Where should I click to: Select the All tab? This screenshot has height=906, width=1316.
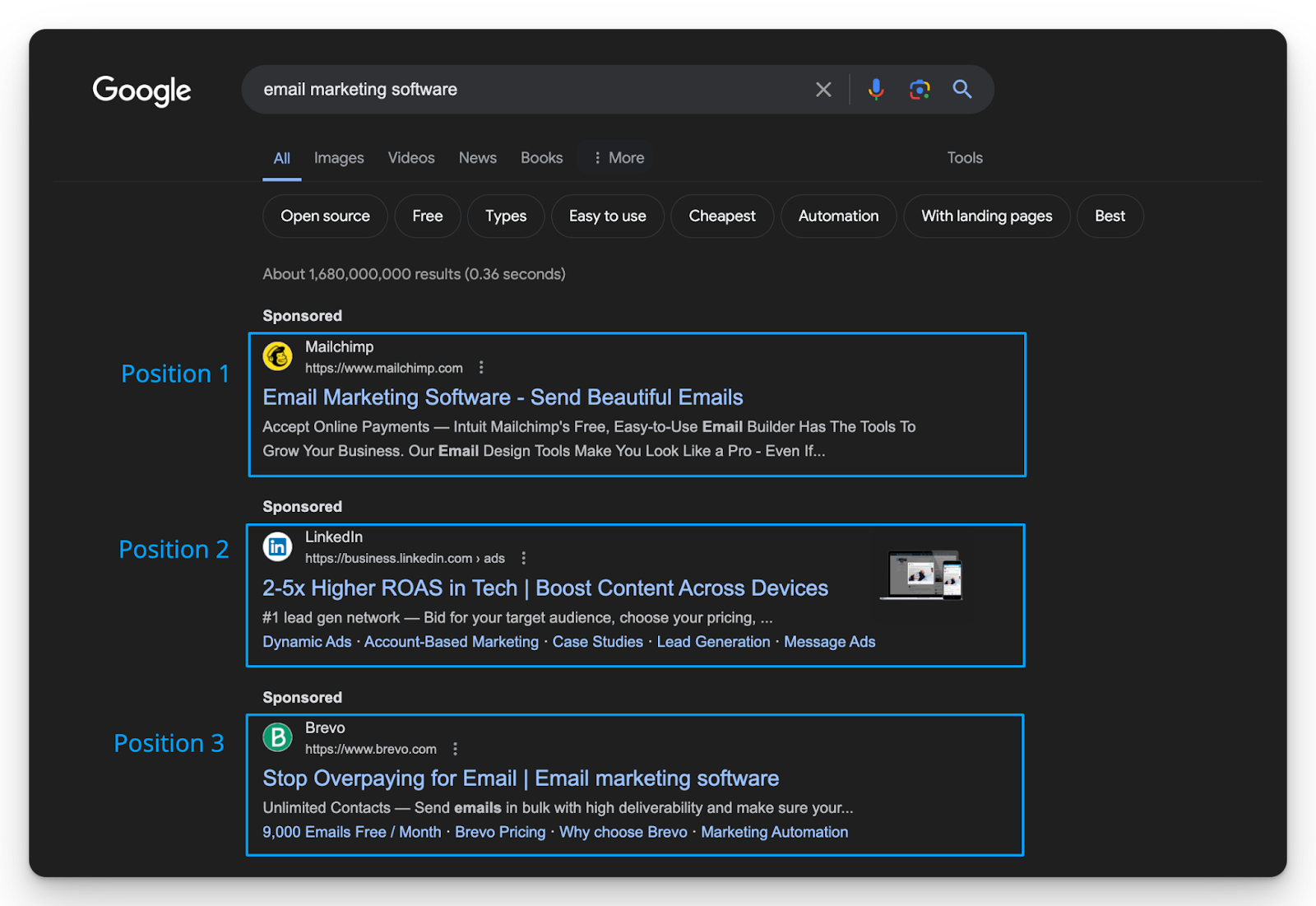coord(282,158)
